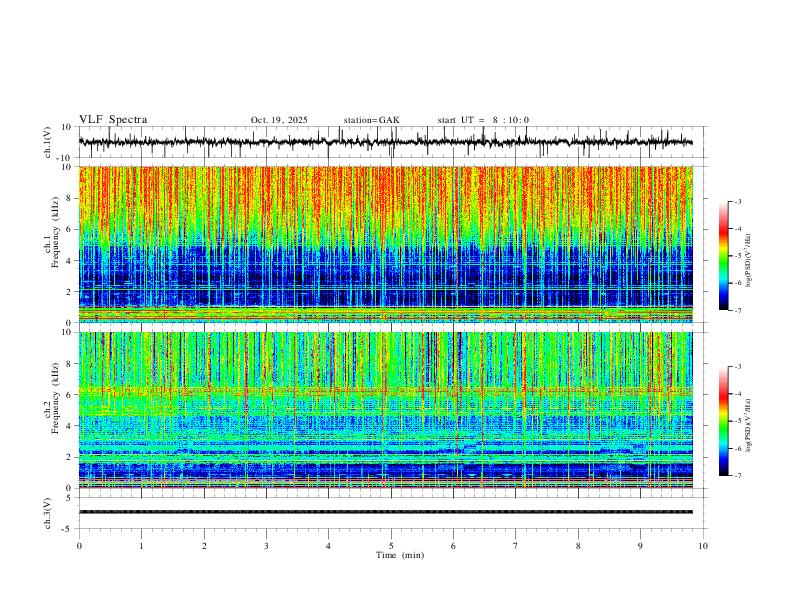
Task: Click the 'ch.1(V)' waveform axis label
Action: point(48,142)
